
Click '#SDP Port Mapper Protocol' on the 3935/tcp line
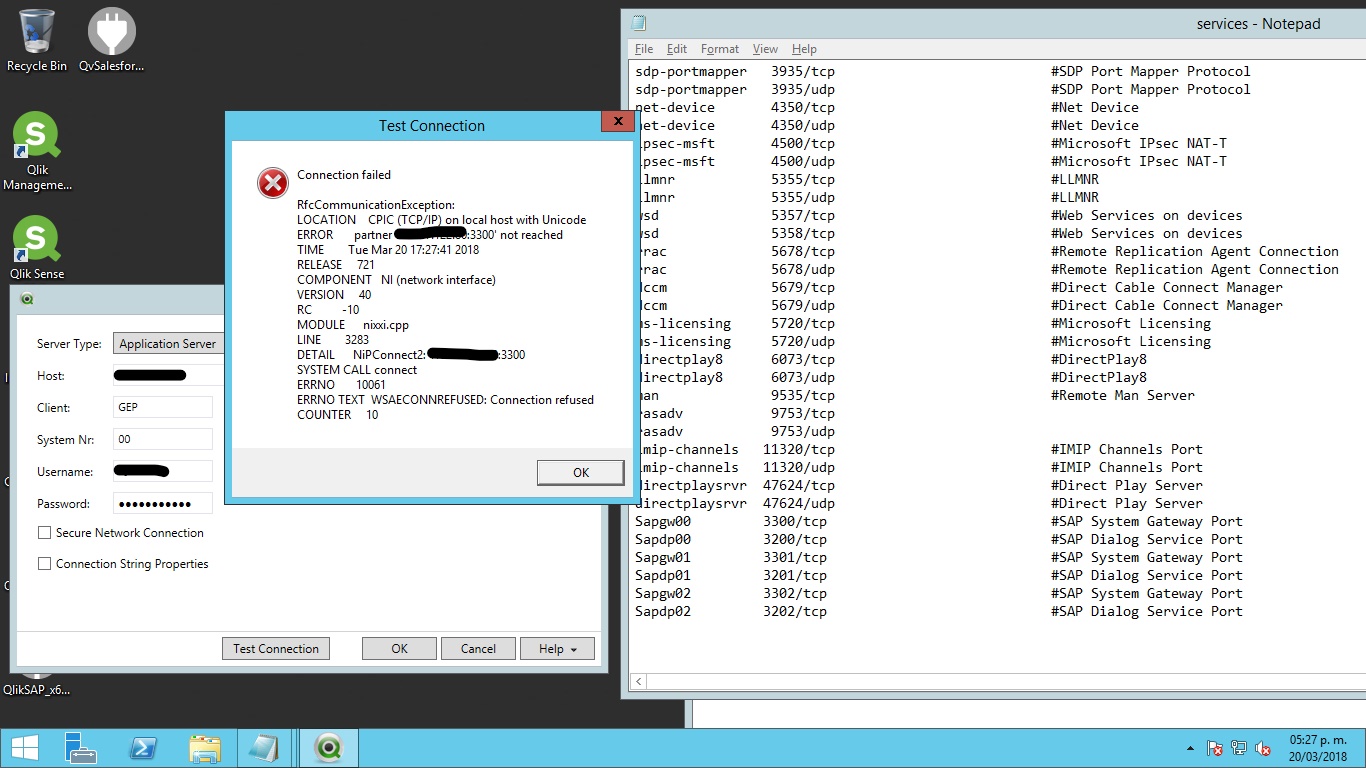[1150, 71]
